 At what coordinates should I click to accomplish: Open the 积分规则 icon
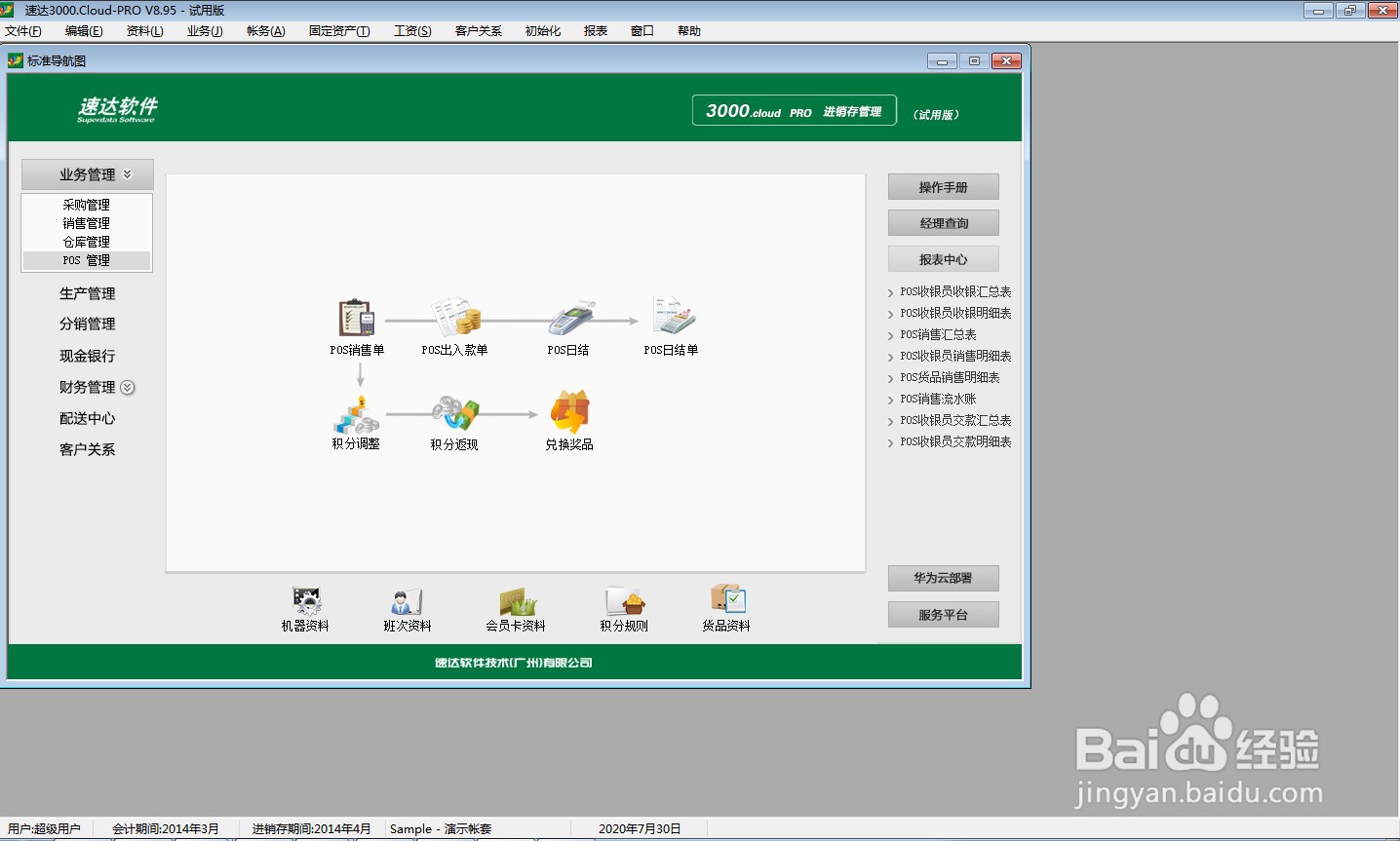[x=624, y=601]
